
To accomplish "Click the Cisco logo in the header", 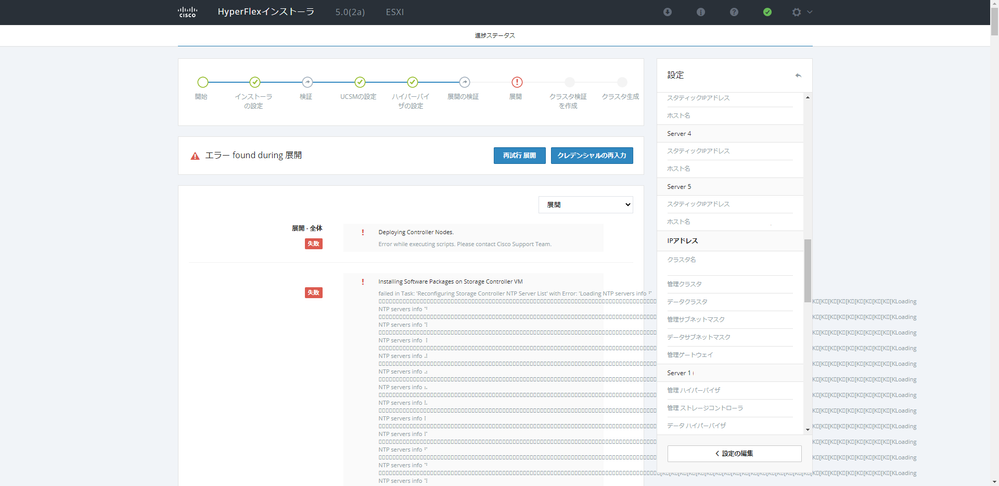I will [x=187, y=12].
